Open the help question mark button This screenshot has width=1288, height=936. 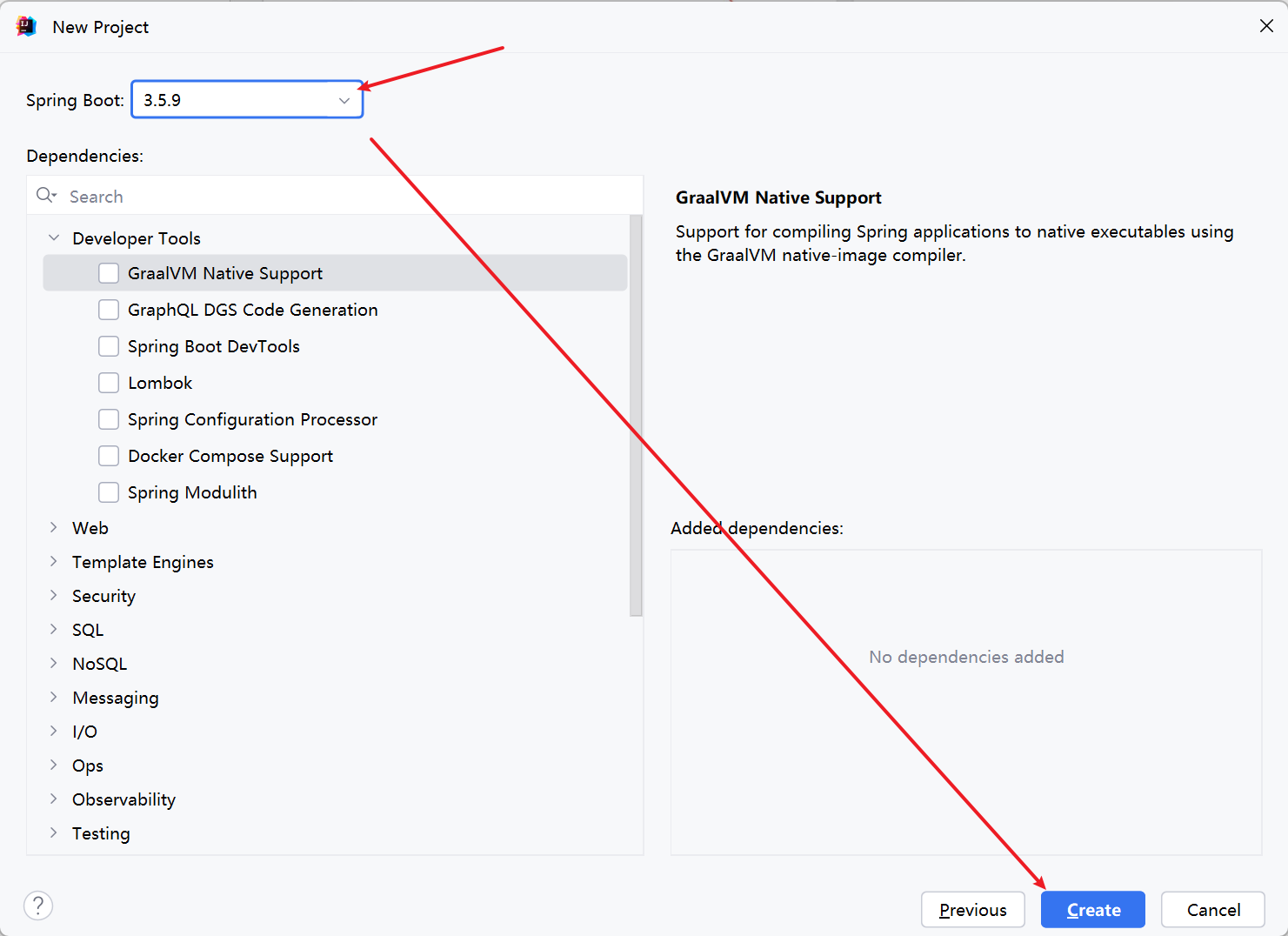(x=38, y=906)
